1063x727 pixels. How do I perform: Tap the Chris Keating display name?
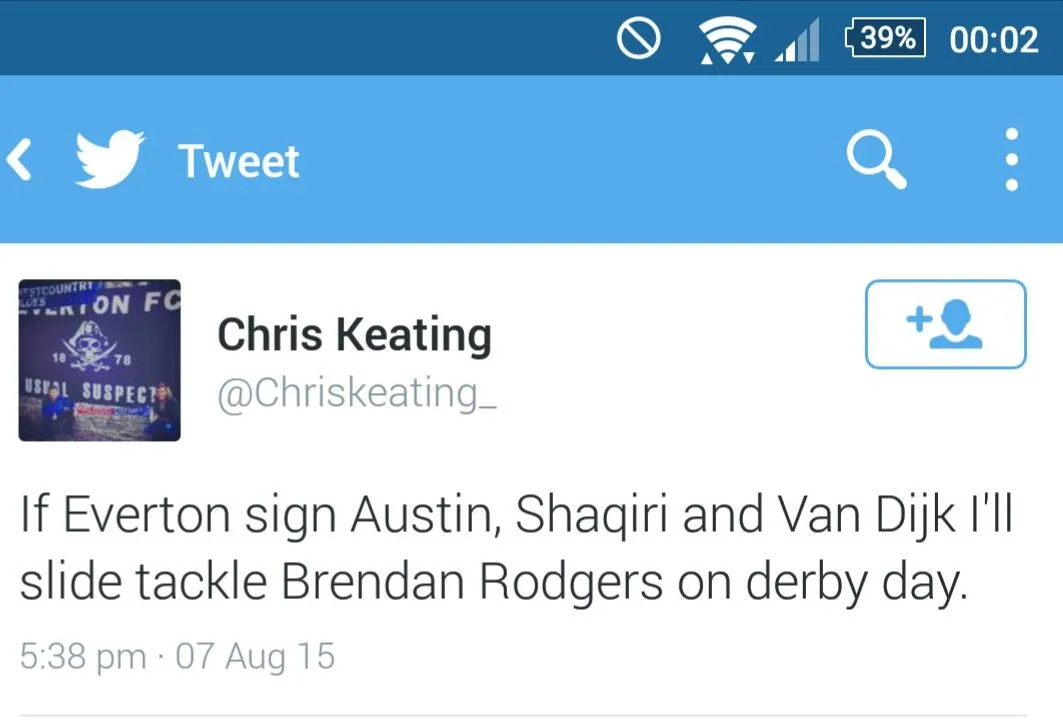354,335
